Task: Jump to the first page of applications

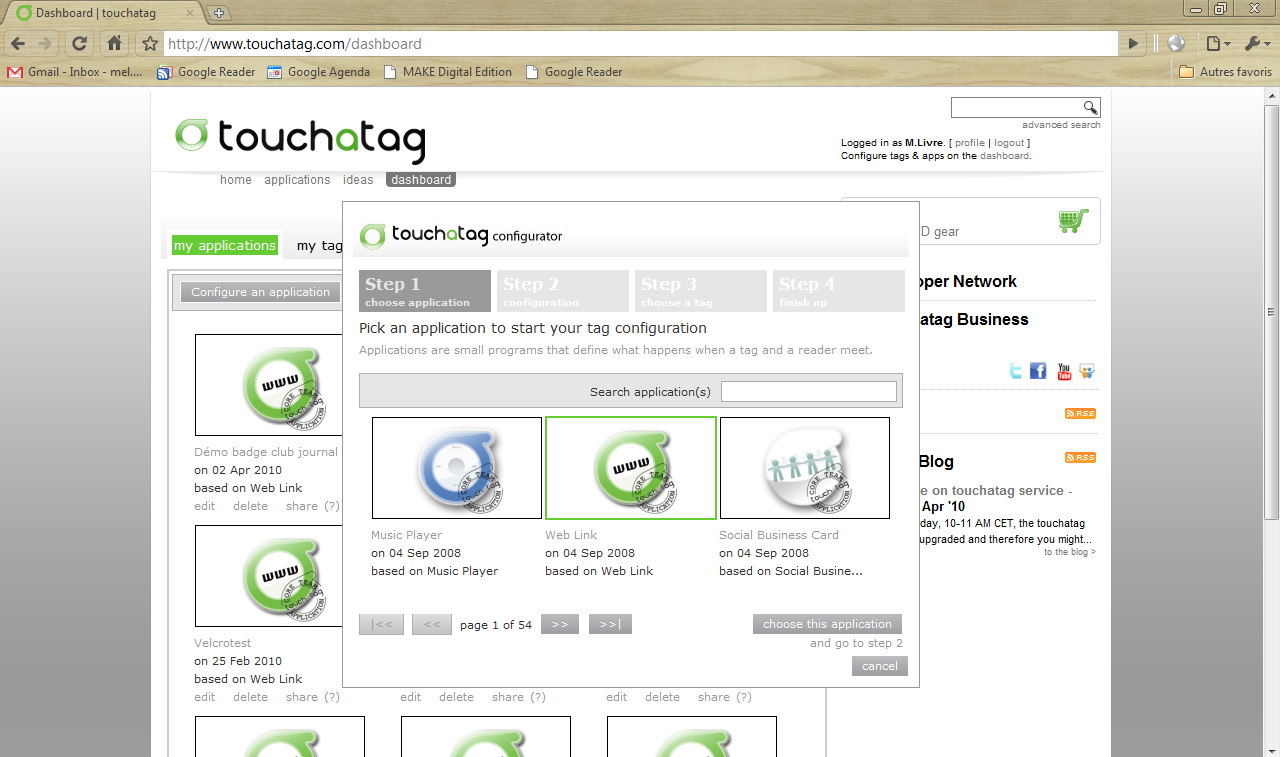Action: tap(382, 624)
